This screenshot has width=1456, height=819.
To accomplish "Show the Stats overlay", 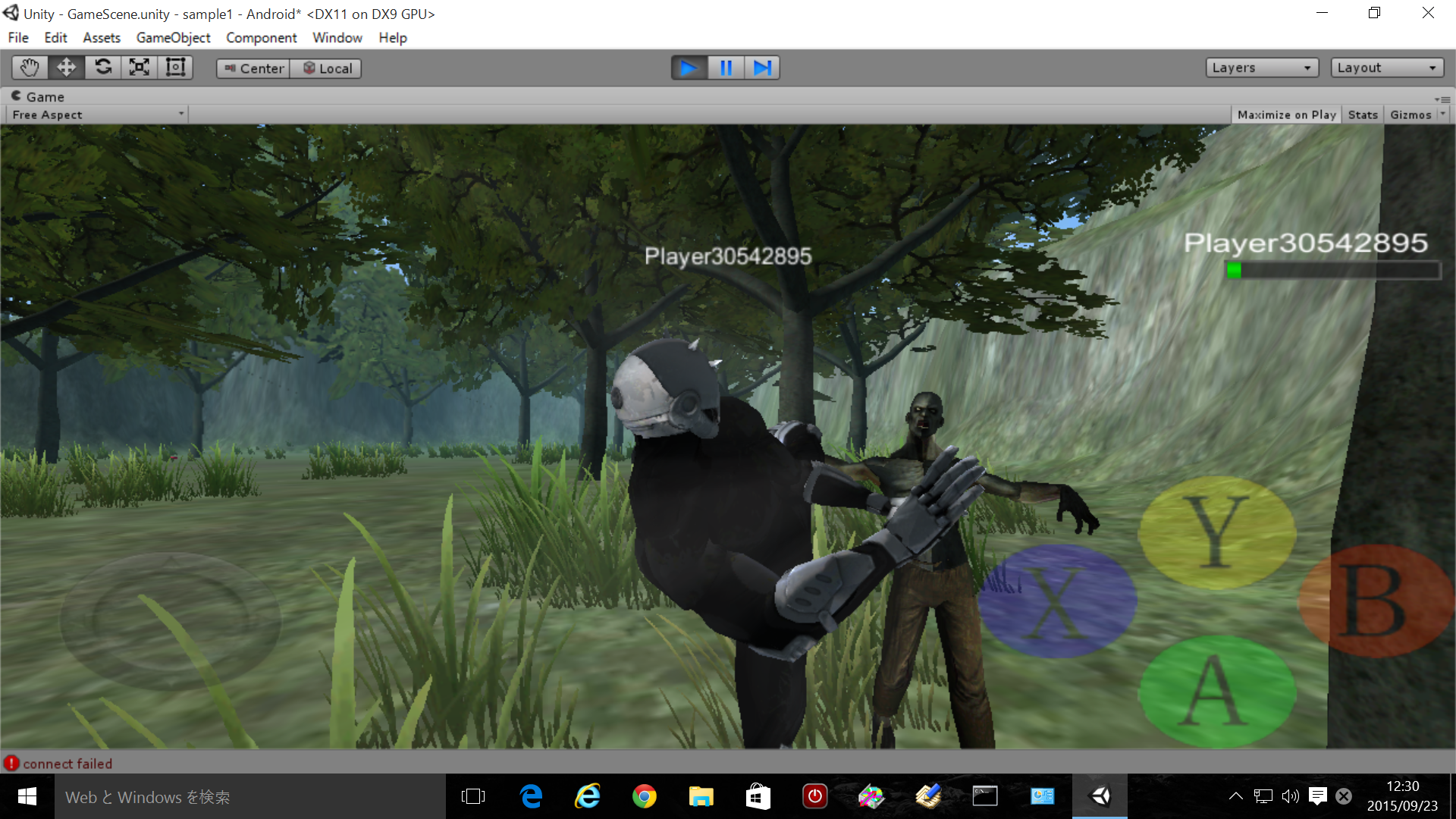I will 1362,115.
